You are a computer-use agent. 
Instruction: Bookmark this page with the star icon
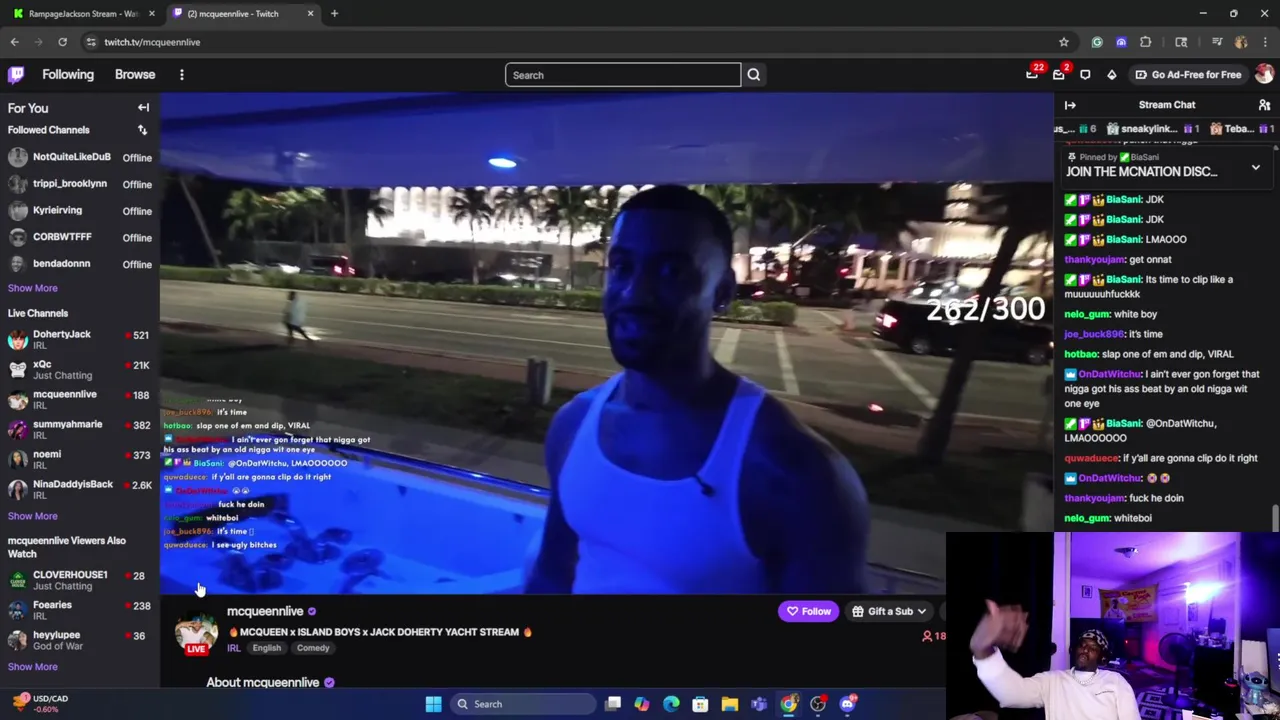point(1064,42)
